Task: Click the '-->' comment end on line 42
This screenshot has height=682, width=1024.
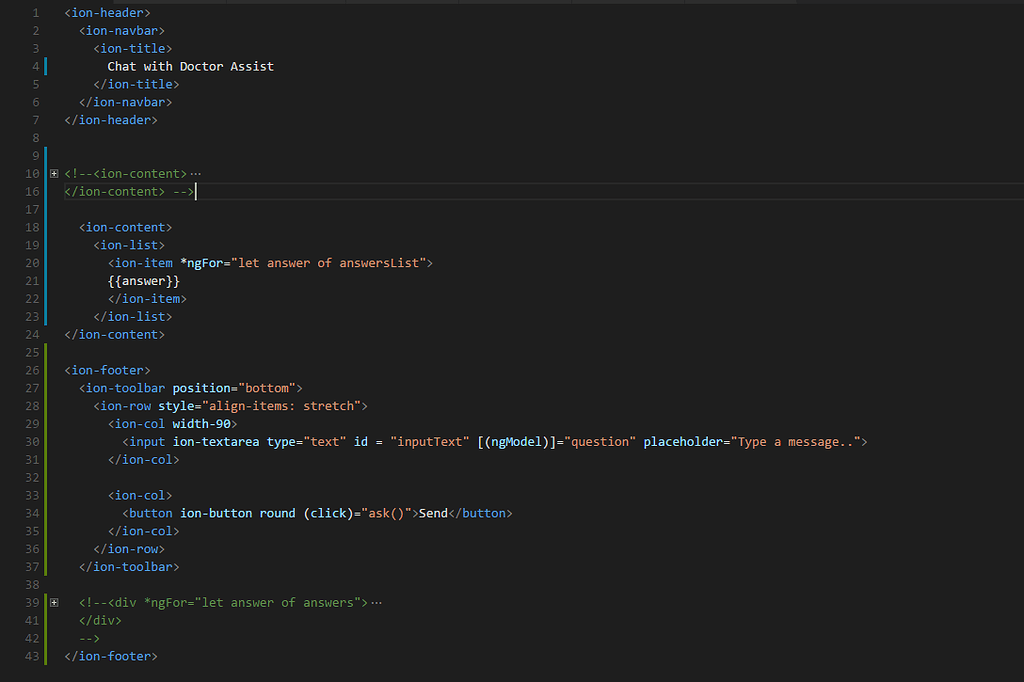Action: click(x=89, y=638)
